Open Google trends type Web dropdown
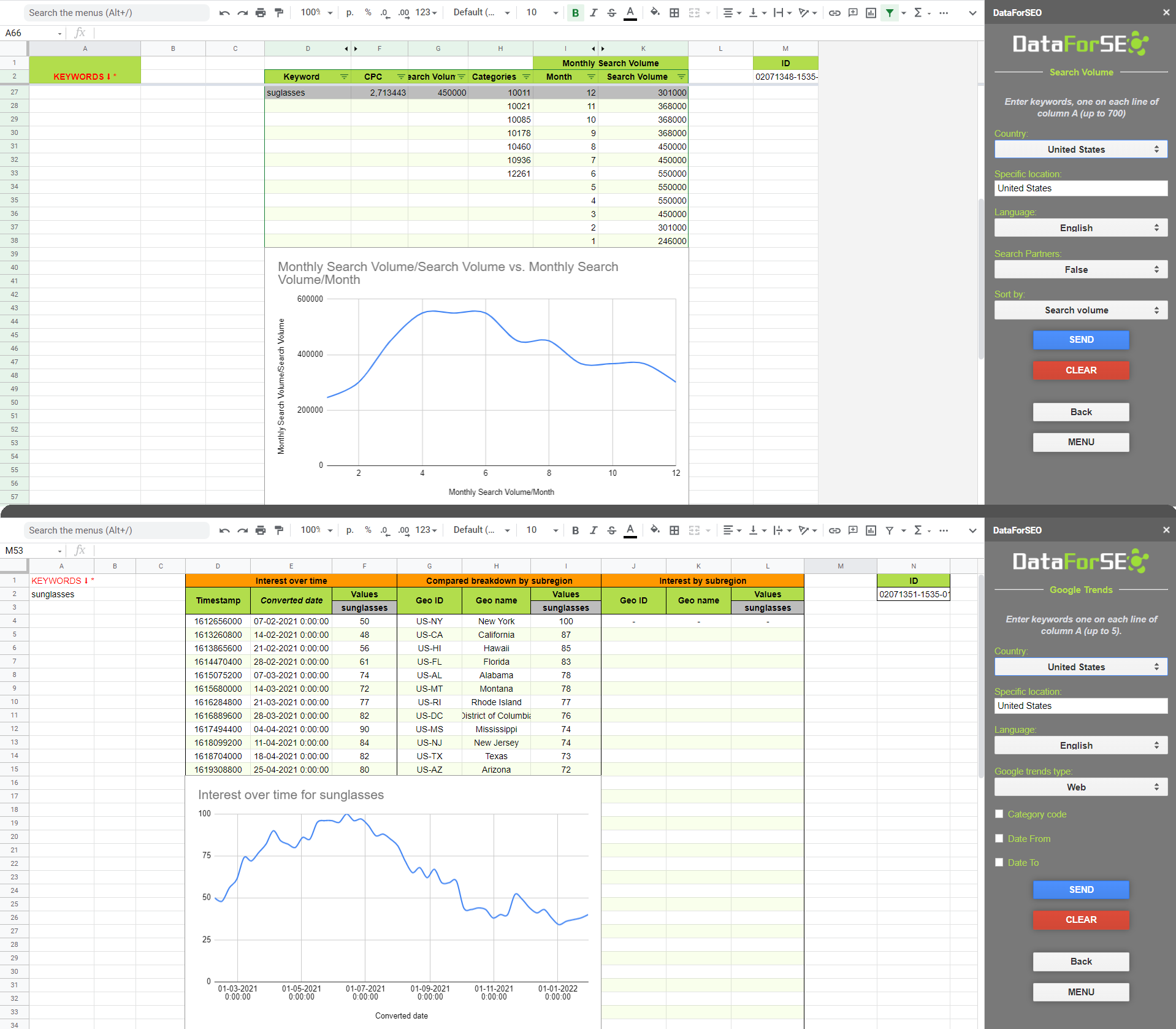This screenshot has height=1029, width=1176. click(1080, 787)
